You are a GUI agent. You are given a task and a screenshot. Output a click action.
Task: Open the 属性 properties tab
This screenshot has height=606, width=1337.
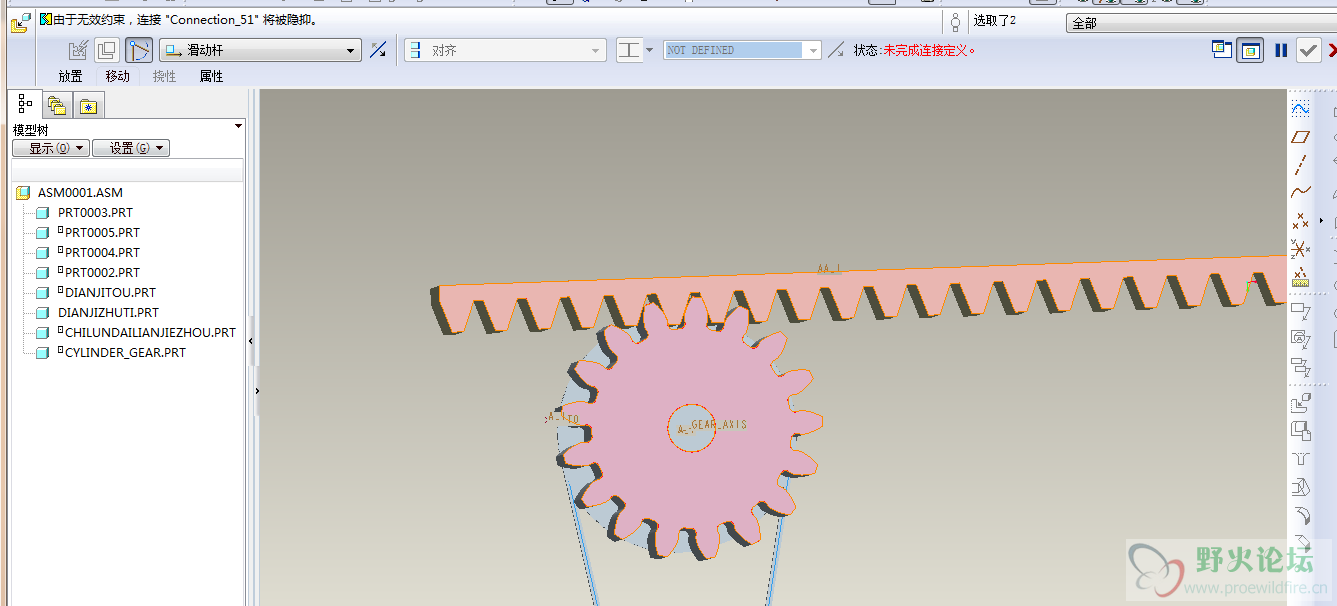click(x=211, y=76)
